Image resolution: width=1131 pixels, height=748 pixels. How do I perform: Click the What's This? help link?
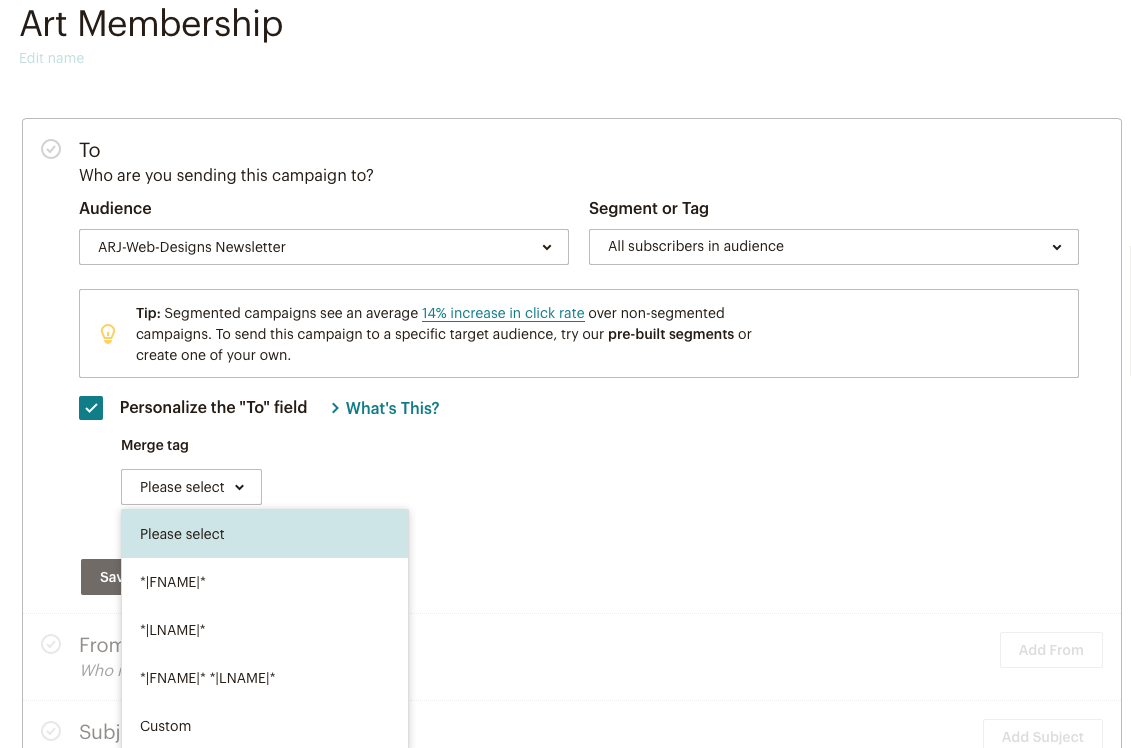pos(392,408)
